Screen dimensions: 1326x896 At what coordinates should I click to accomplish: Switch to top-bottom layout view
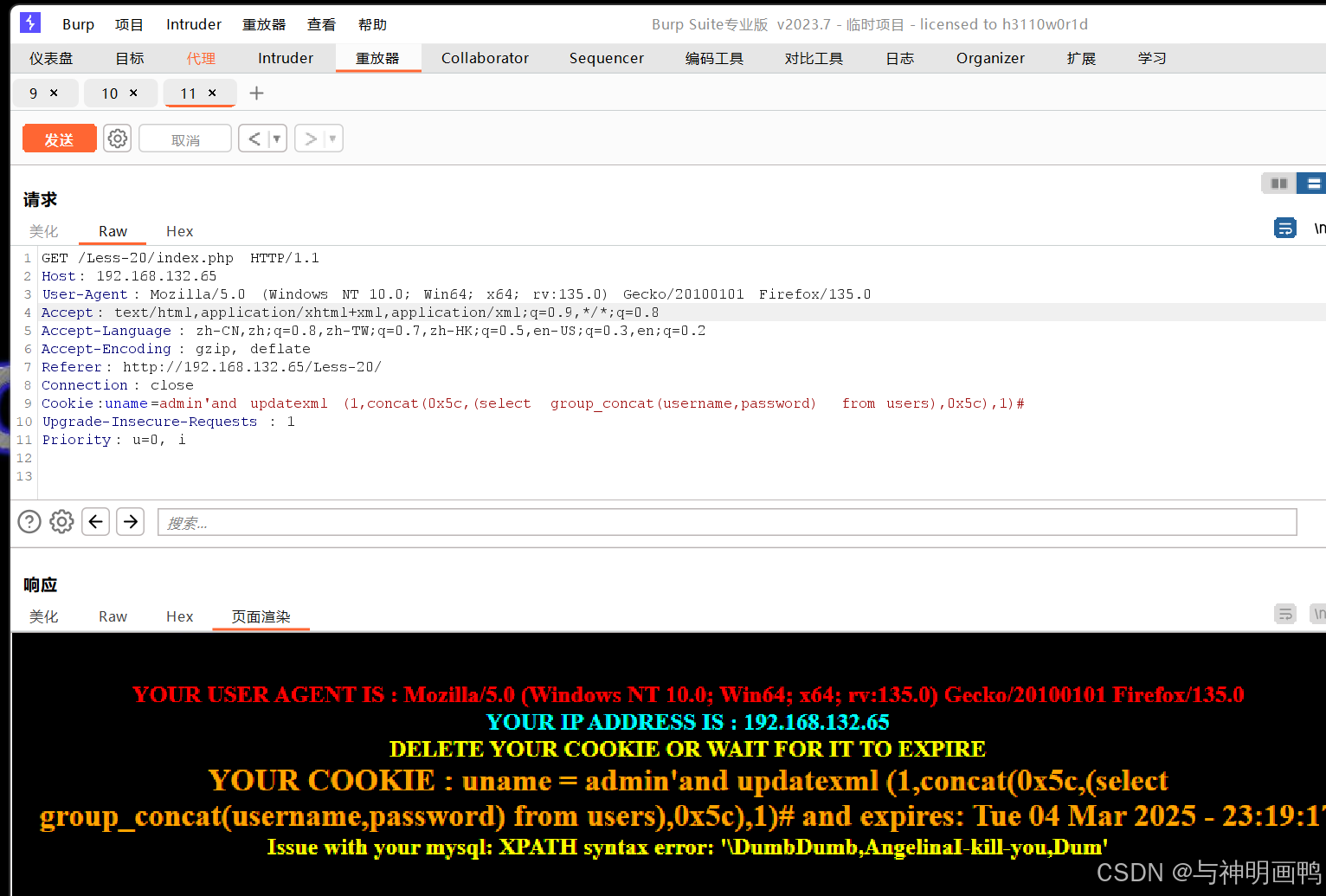(x=1312, y=183)
